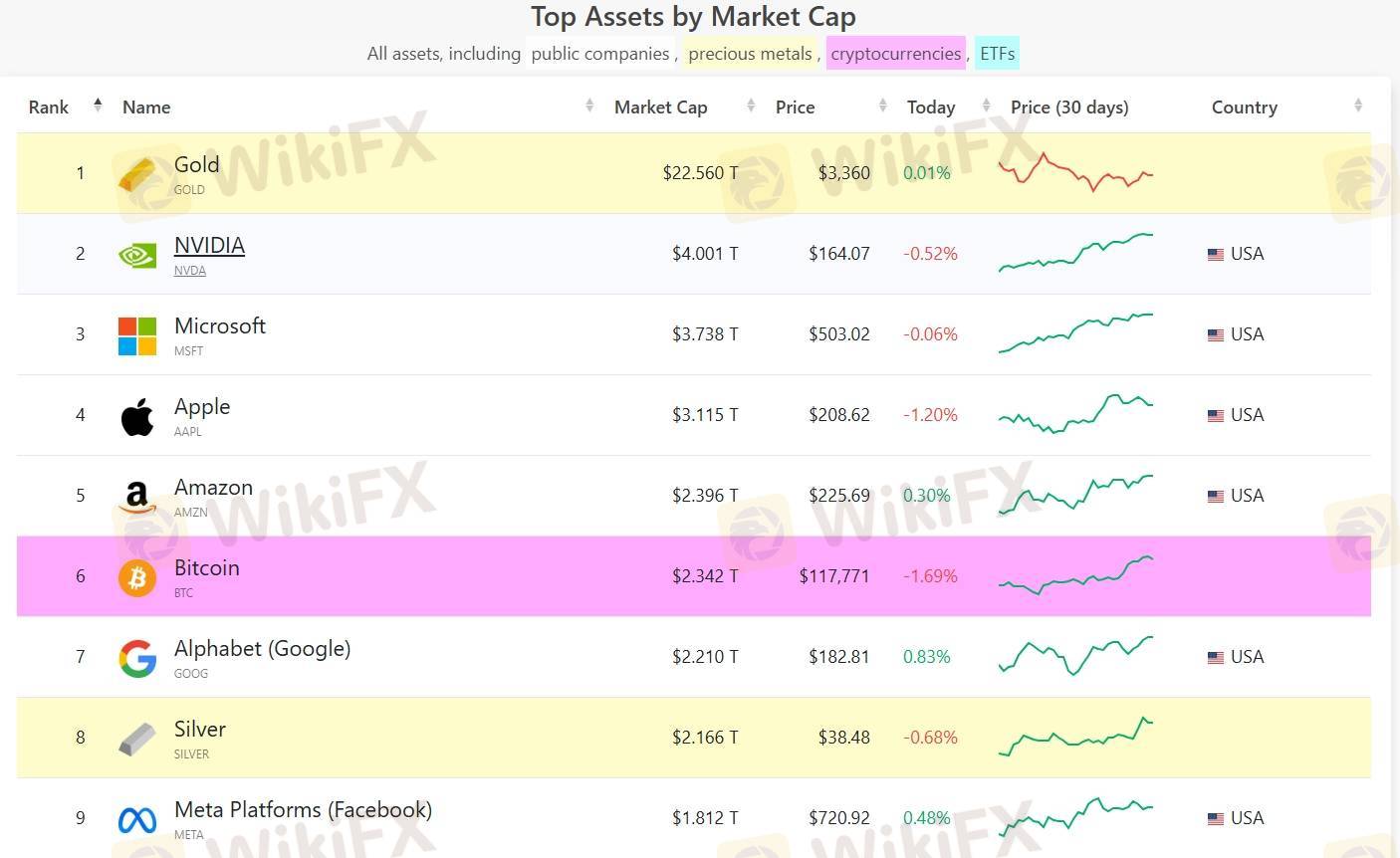Open the ETFs category link
The height and width of the screenshot is (858, 1400).
click(997, 54)
